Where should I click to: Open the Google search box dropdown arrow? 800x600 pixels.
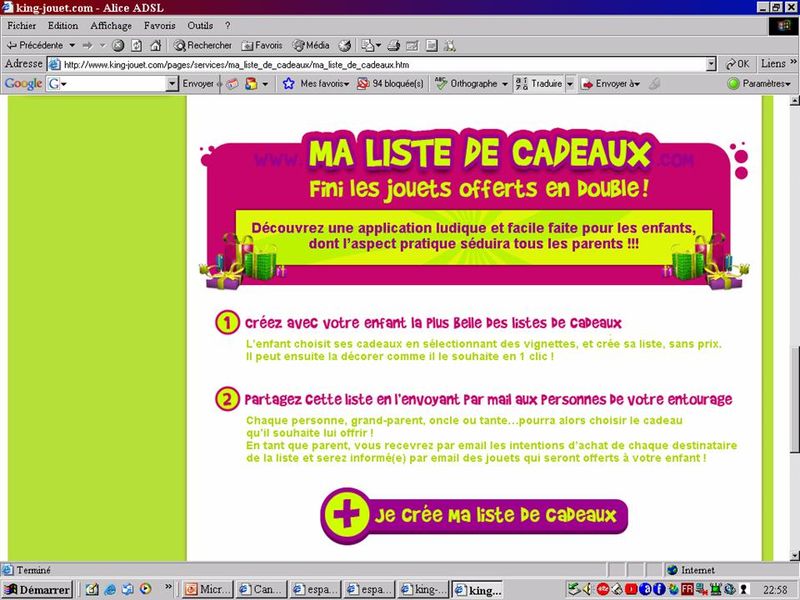pyautogui.click(x=172, y=84)
